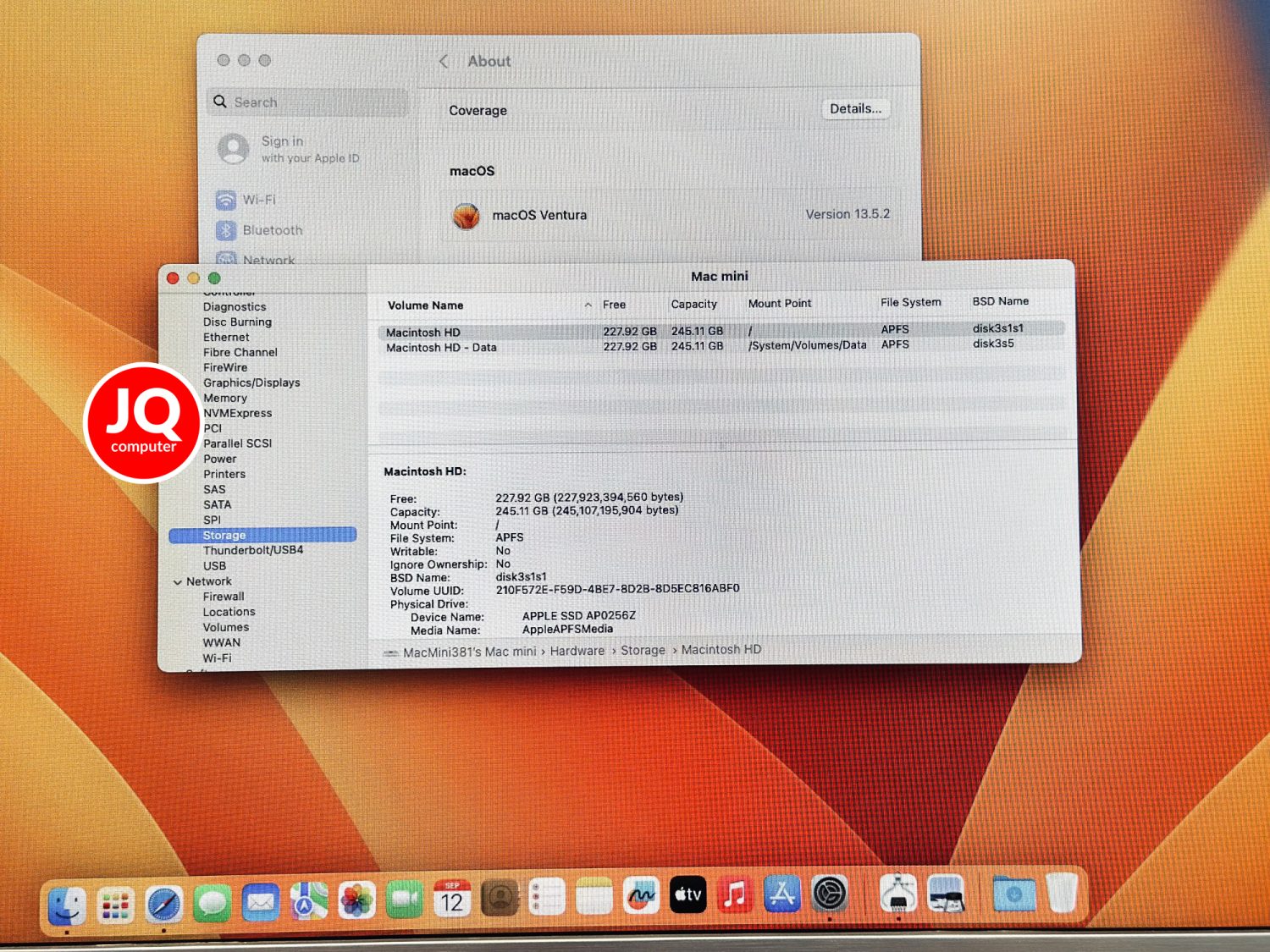1270x952 pixels.
Task: Select Diagnostics in hardware list
Action: pyautogui.click(x=235, y=307)
